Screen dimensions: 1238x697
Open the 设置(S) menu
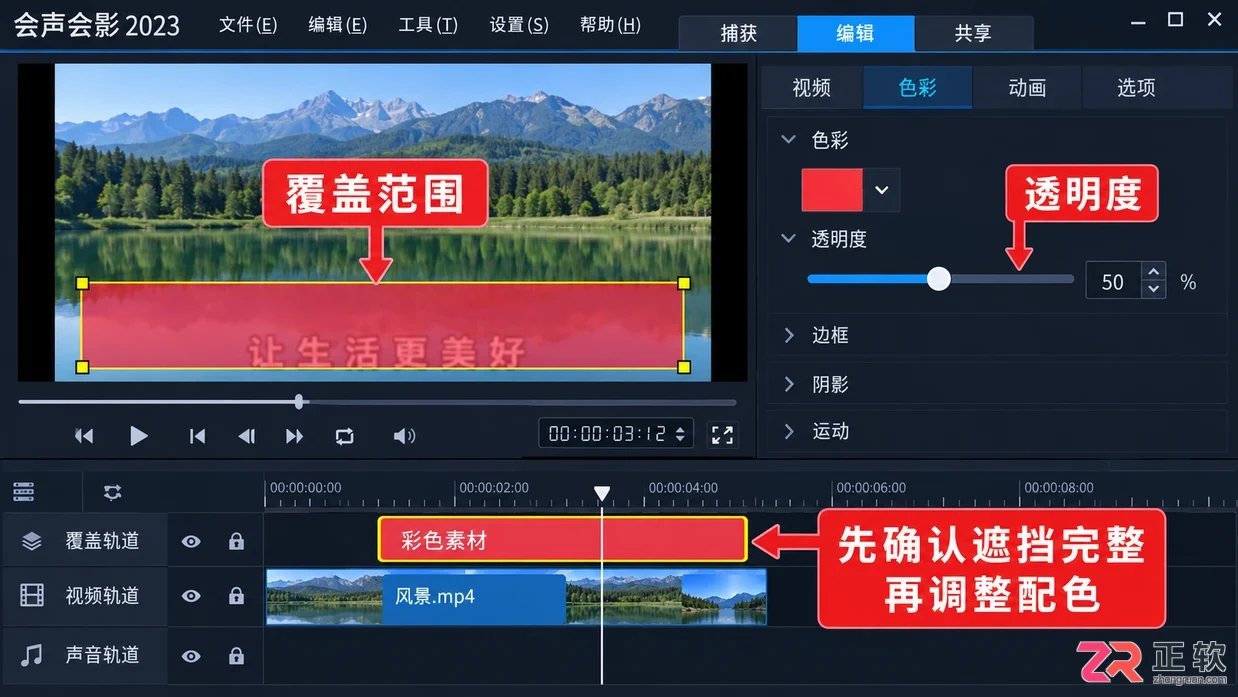pos(519,25)
